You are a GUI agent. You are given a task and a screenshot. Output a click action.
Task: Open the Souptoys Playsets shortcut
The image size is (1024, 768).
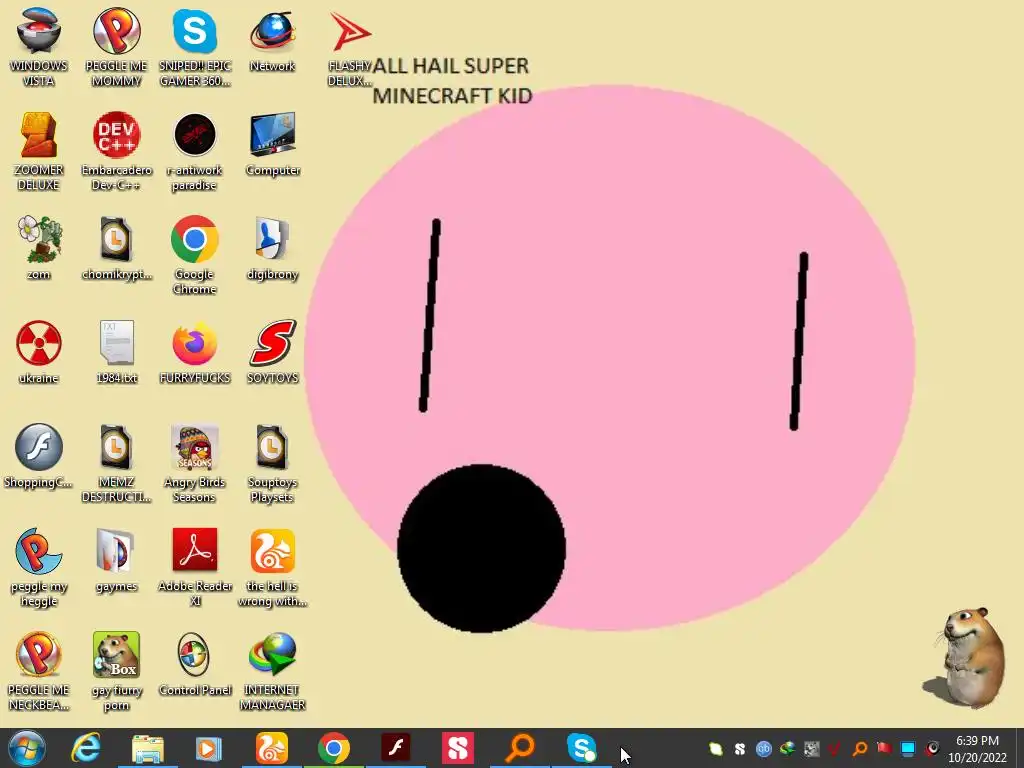tap(272, 463)
